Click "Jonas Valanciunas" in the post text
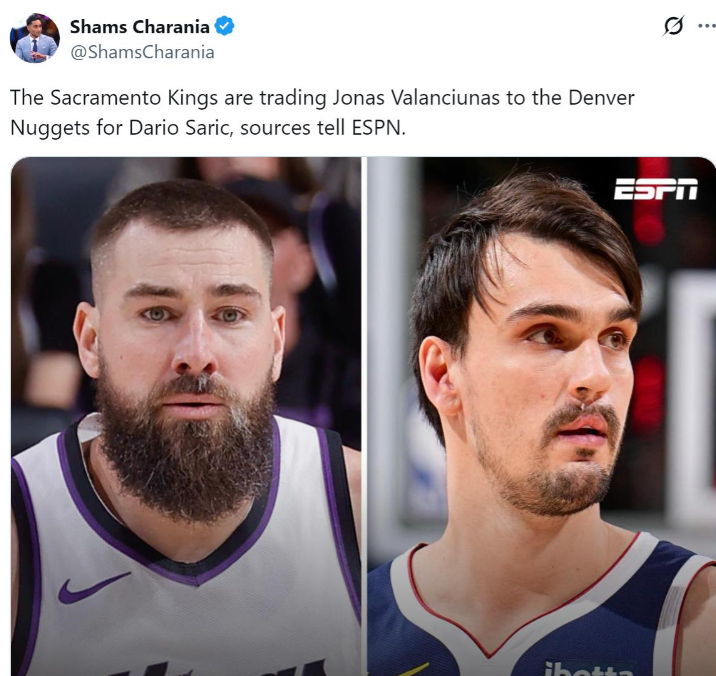 pyautogui.click(x=416, y=98)
